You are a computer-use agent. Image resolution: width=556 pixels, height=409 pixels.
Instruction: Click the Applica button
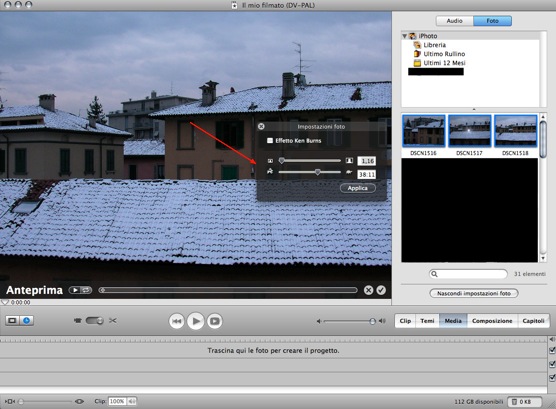pos(357,188)
